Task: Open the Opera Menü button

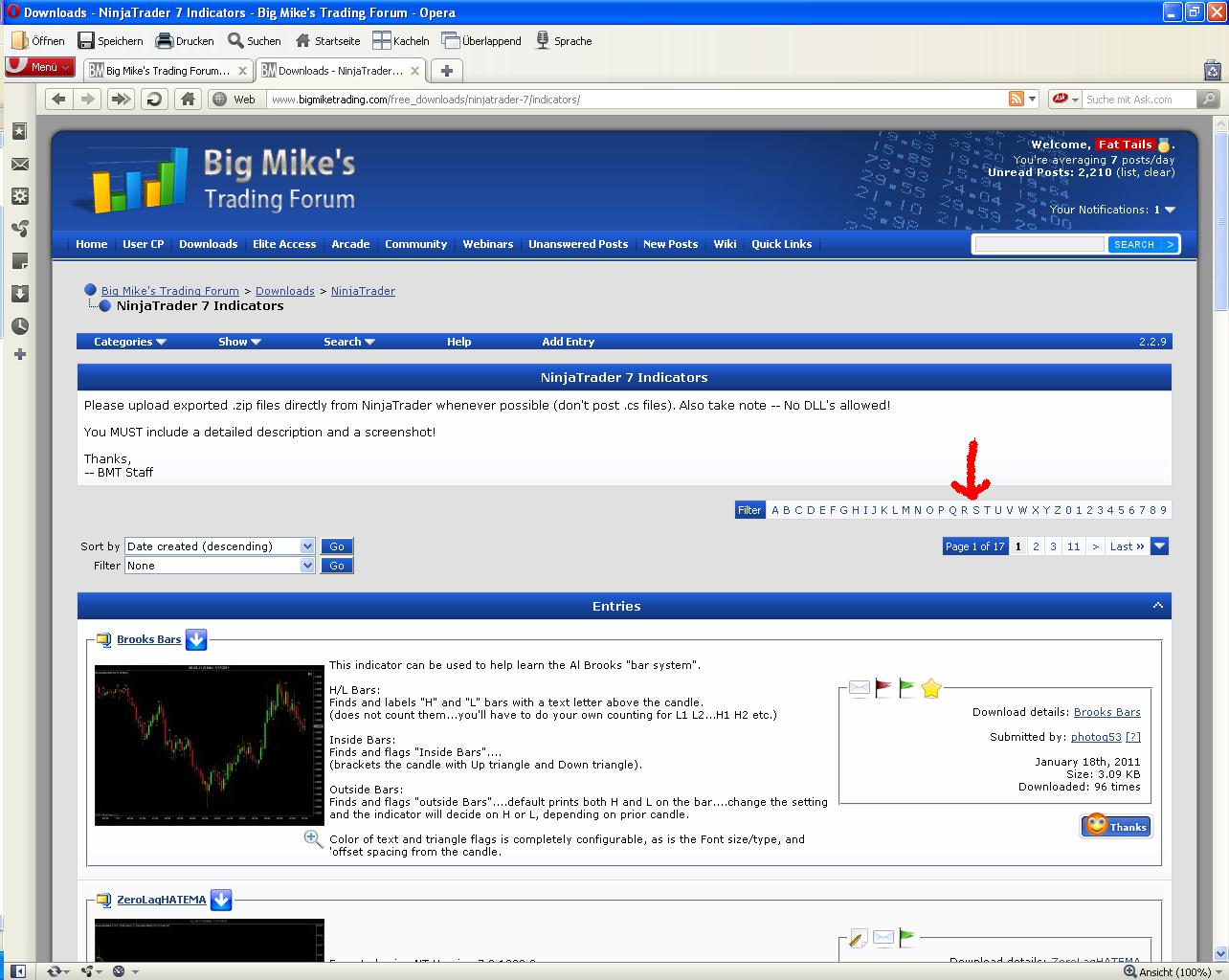Action: coord(40,67)
